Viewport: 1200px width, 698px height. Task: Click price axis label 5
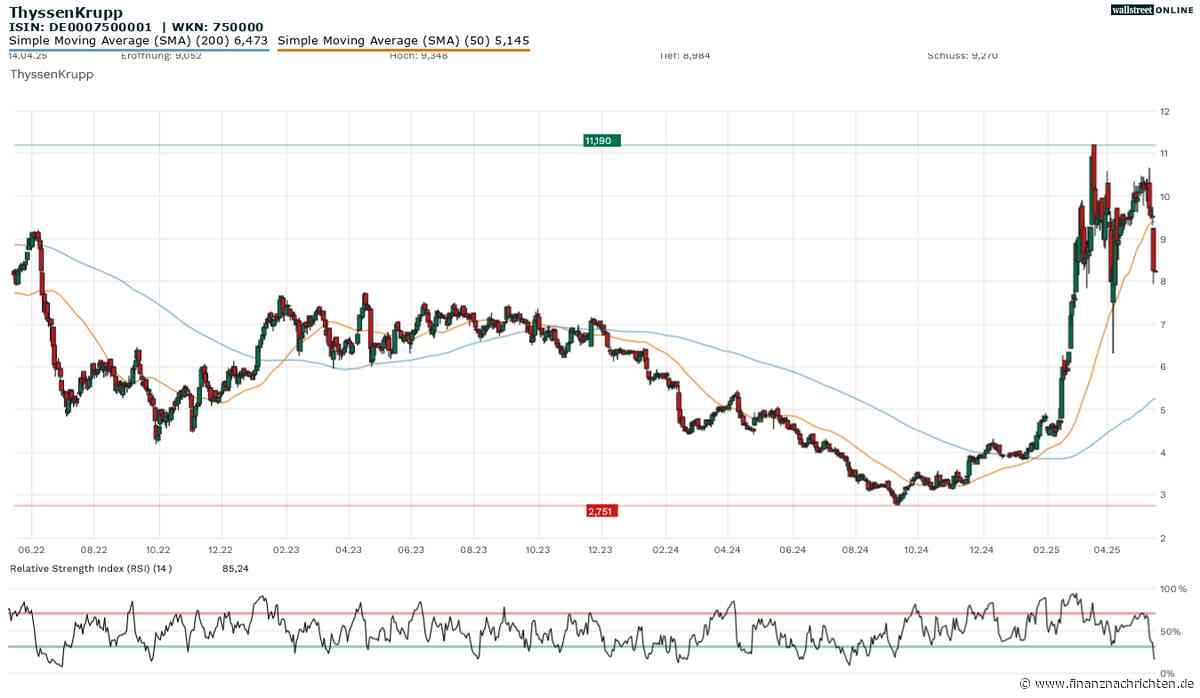pos(1162,410)
